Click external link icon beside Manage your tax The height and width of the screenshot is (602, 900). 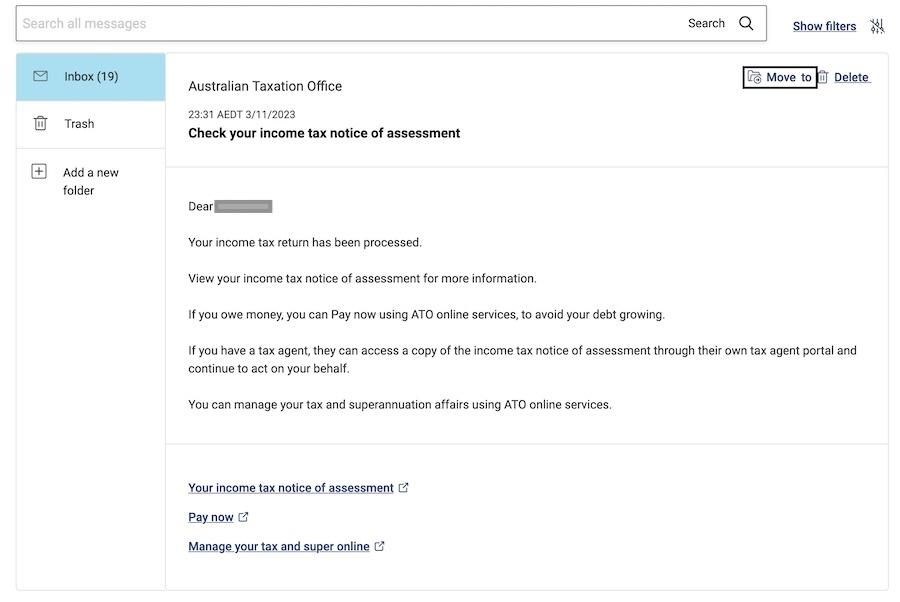(x=379, y=546)
